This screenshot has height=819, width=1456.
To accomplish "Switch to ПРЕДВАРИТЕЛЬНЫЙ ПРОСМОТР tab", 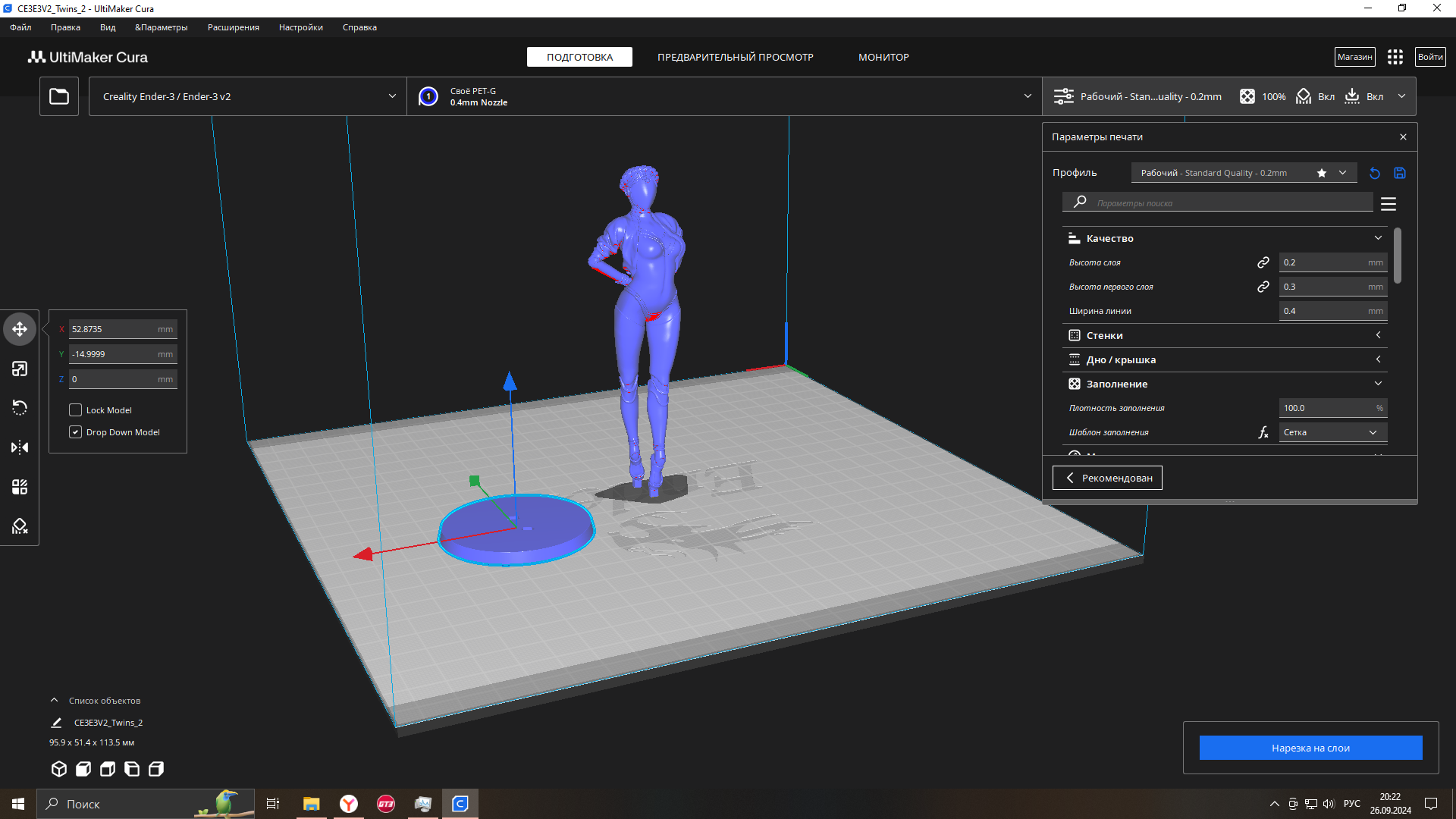I will pos(735,57).
